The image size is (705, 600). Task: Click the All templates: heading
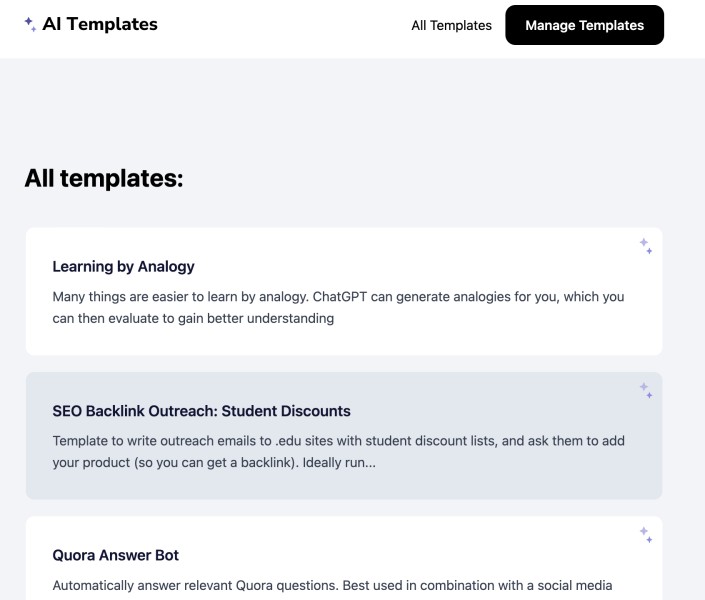(104, 178)
